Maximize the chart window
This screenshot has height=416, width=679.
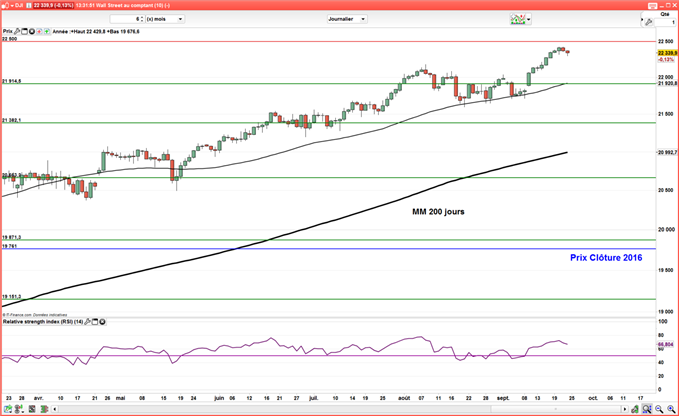(668, 5)
